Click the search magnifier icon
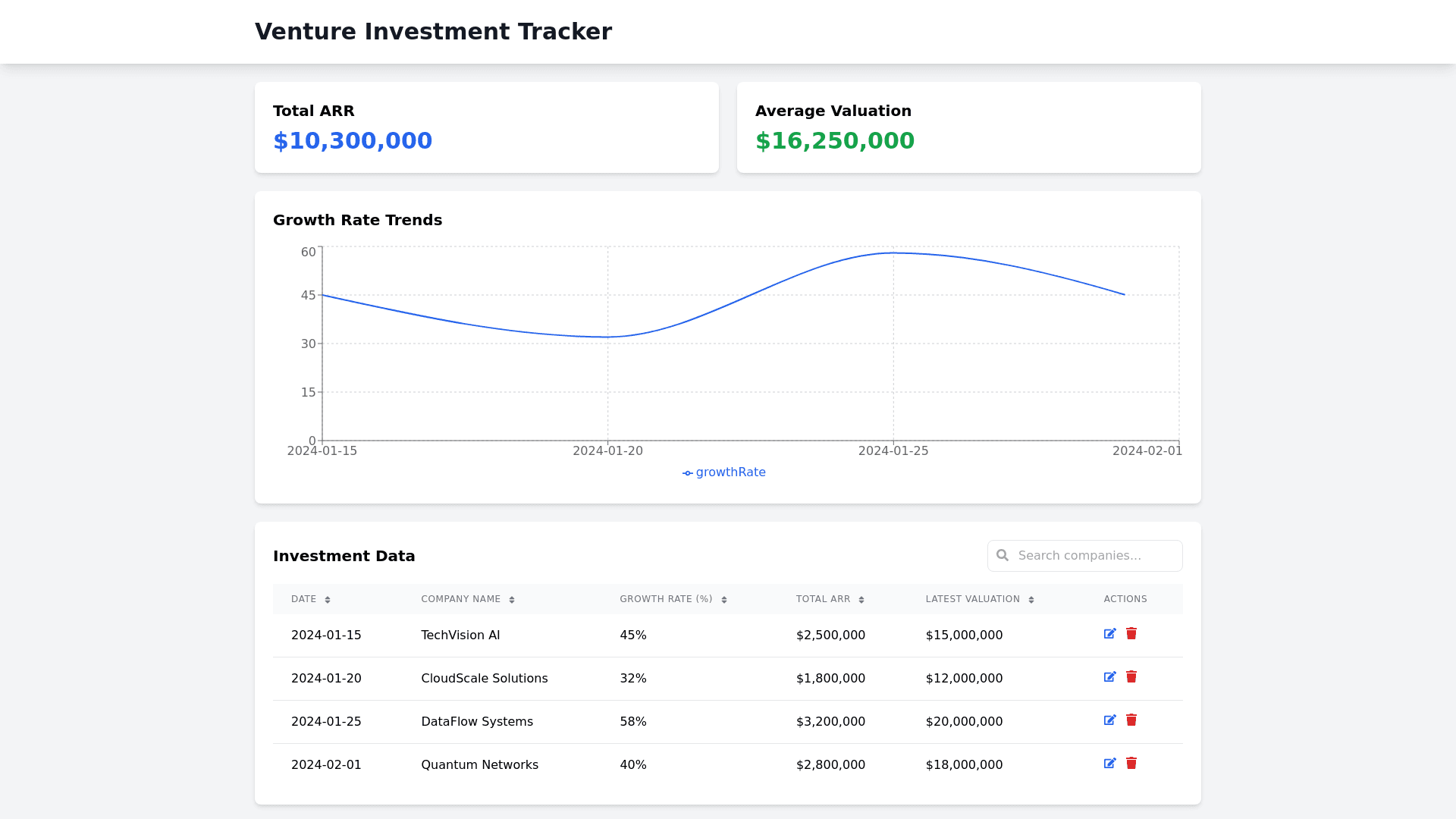This screenshot has width=1456, height=819. point(1003,556)
